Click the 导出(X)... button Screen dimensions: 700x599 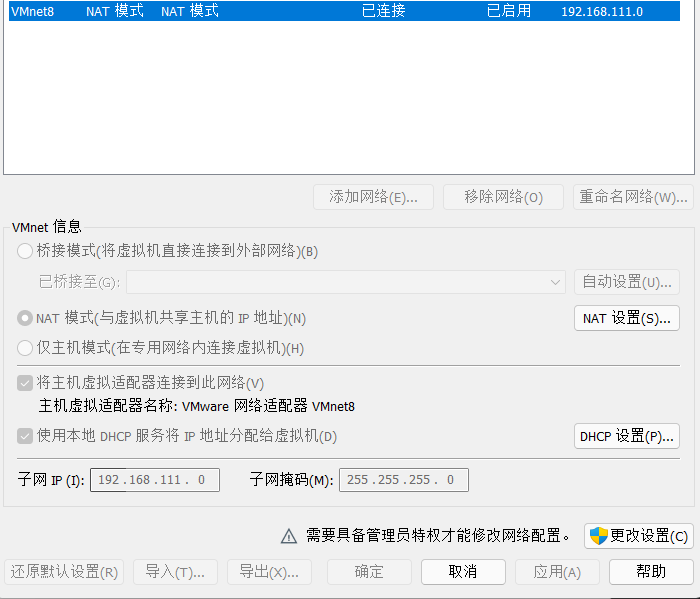pos(269,572)
